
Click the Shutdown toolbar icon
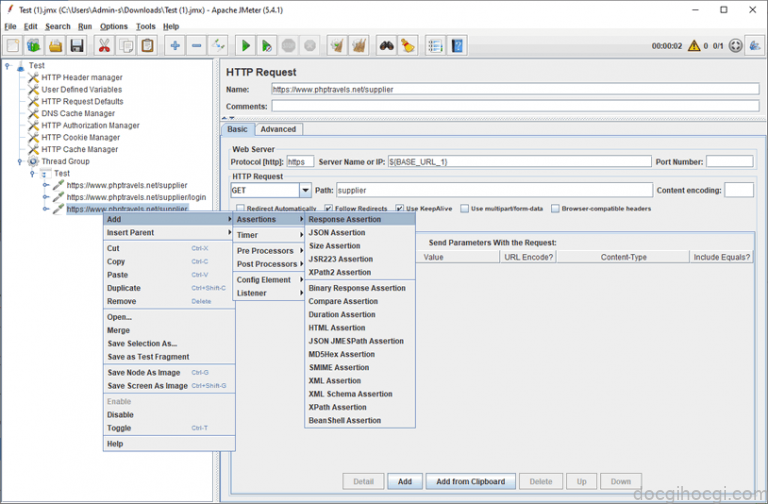coord(310,46)
